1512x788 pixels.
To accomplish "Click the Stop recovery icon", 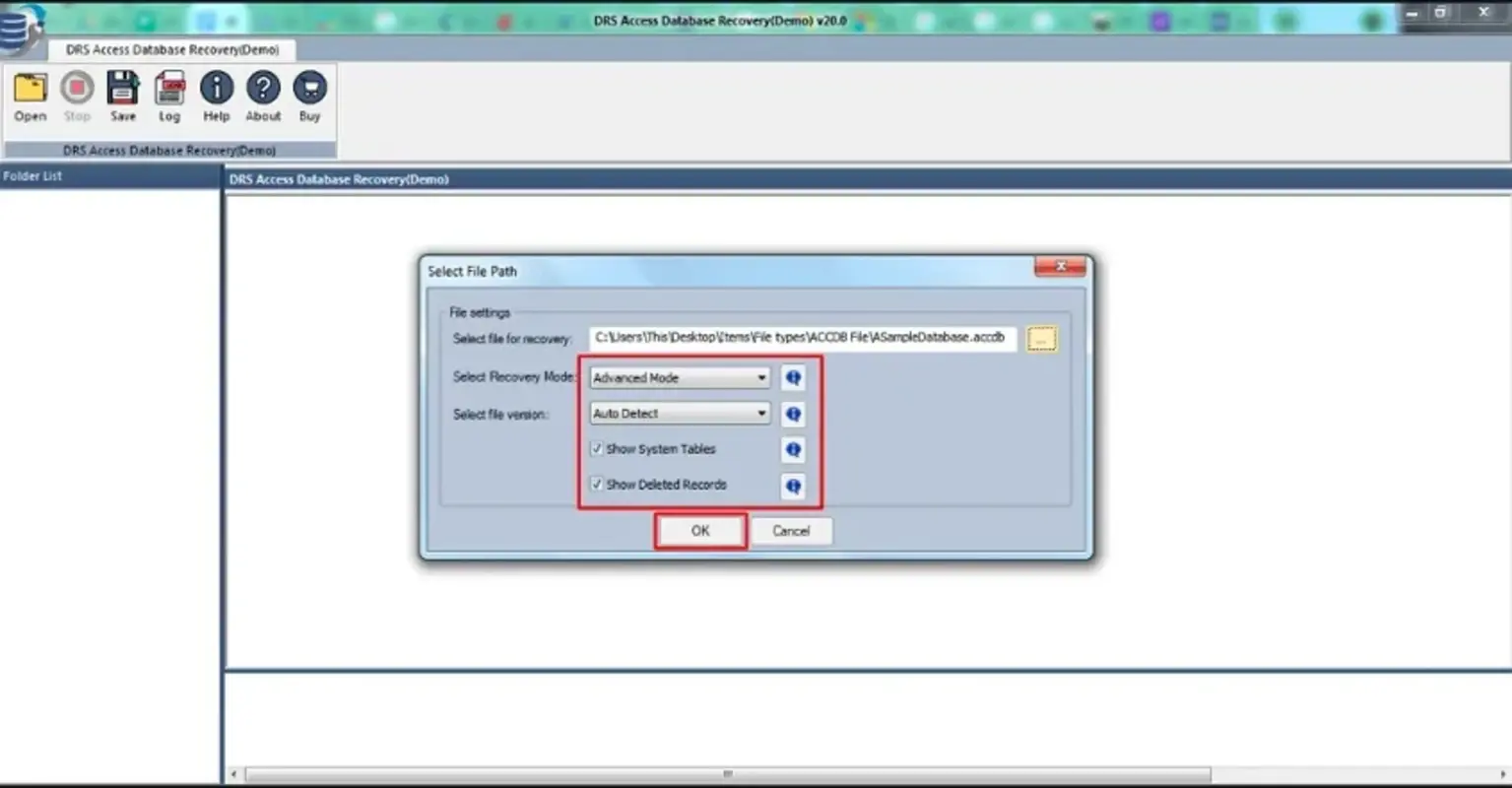I will coord(76,94).
